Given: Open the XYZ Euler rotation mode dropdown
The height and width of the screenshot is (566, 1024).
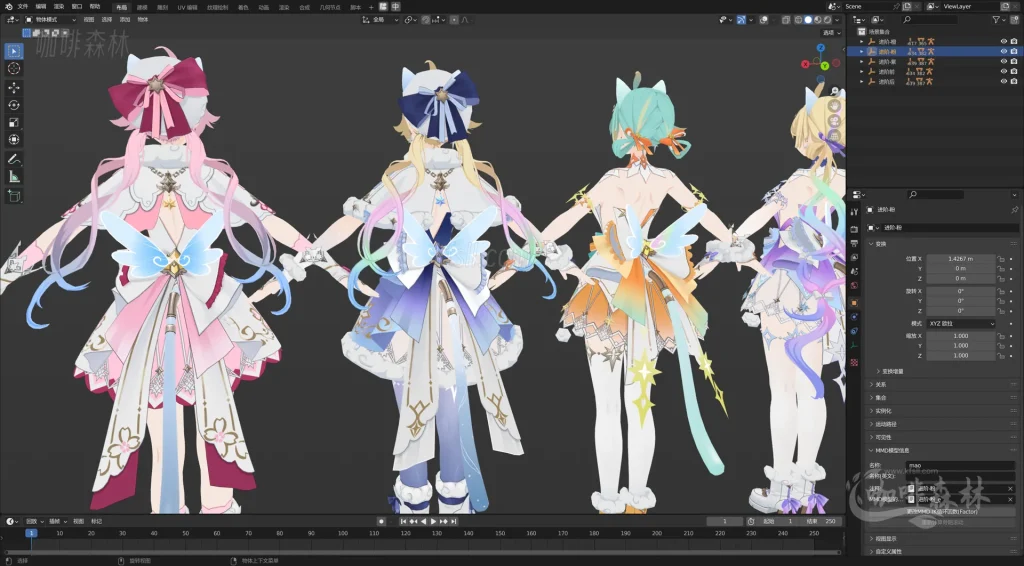Looking at the screenshot, I should 961,324.
